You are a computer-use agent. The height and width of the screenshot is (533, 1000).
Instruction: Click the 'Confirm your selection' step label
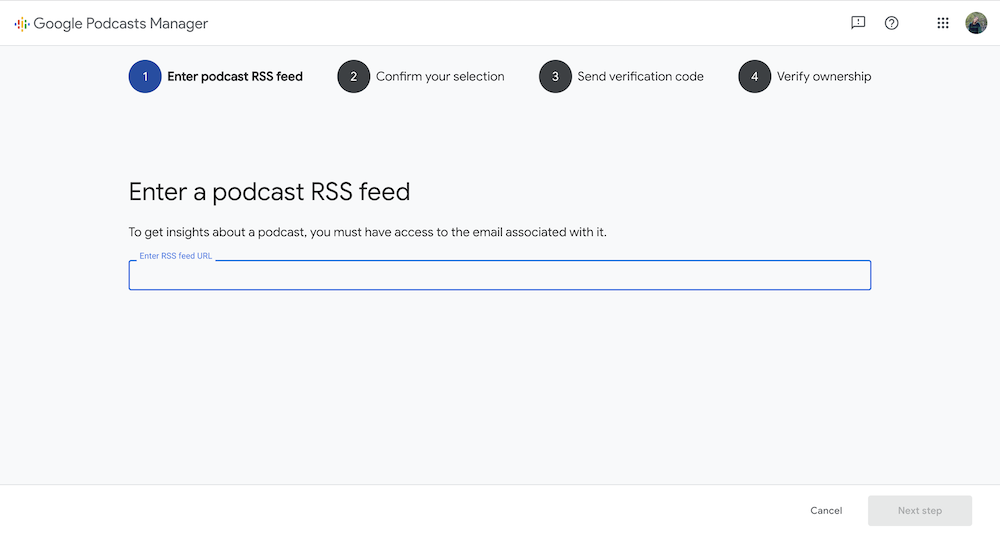(440, 77)
